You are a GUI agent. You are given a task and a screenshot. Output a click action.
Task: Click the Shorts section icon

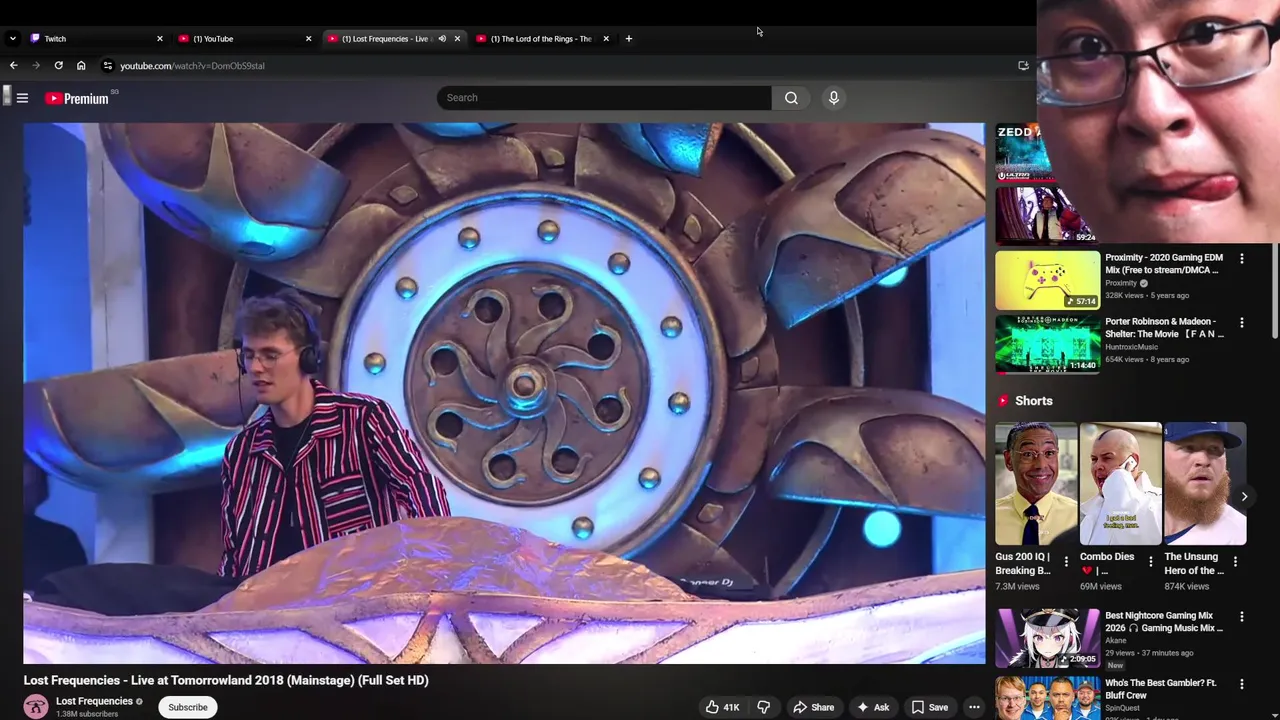[1003, 401]
